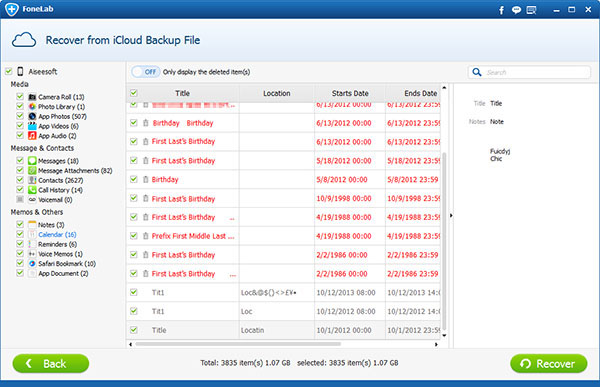This screenshot has height=387, width=600.
Task: Click the scroll up arrow of the table
Action: [x=444, y=88]
